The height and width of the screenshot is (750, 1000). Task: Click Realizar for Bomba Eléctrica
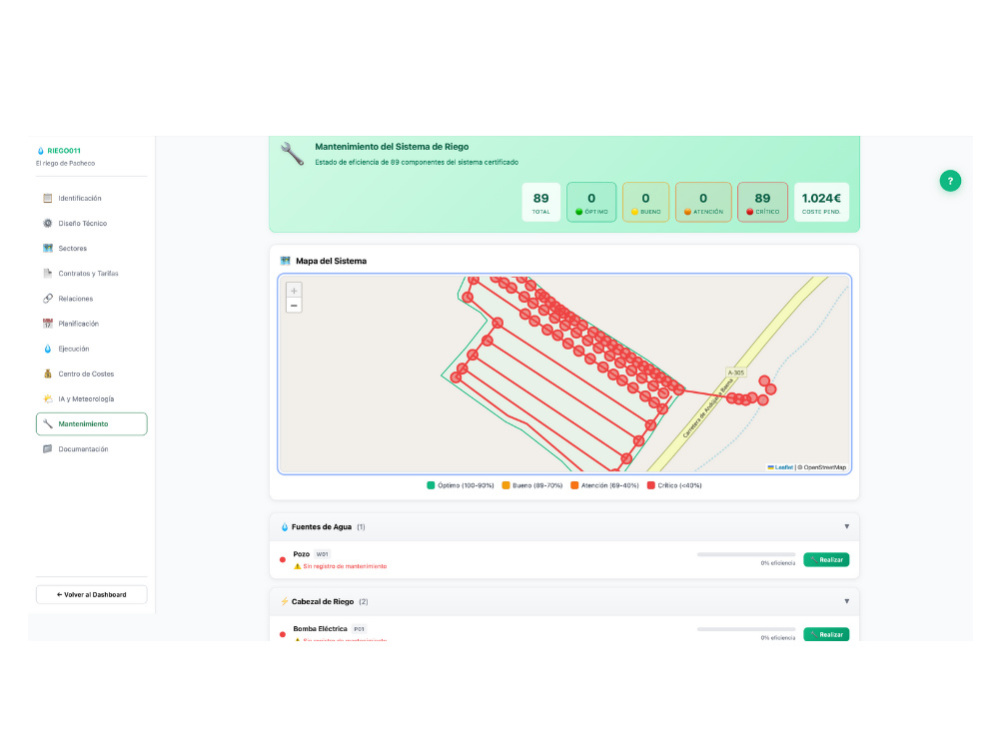pyautogui.click(x=826, y=634)
